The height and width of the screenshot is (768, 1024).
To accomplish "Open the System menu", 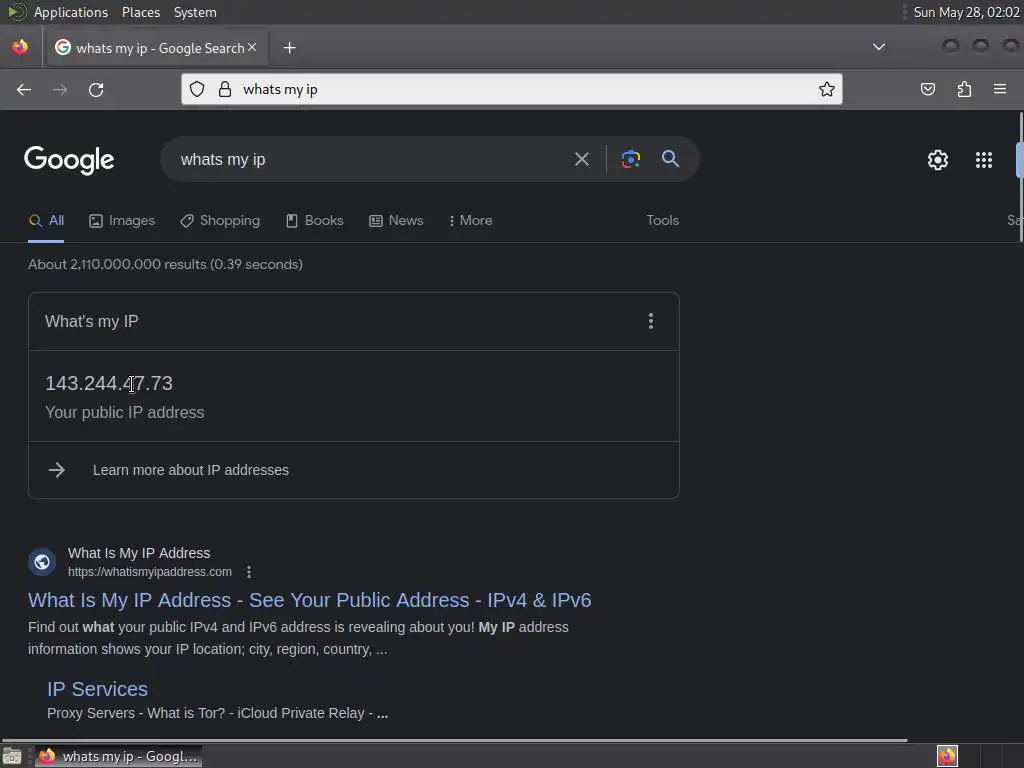I will click(x=195, y=12).
